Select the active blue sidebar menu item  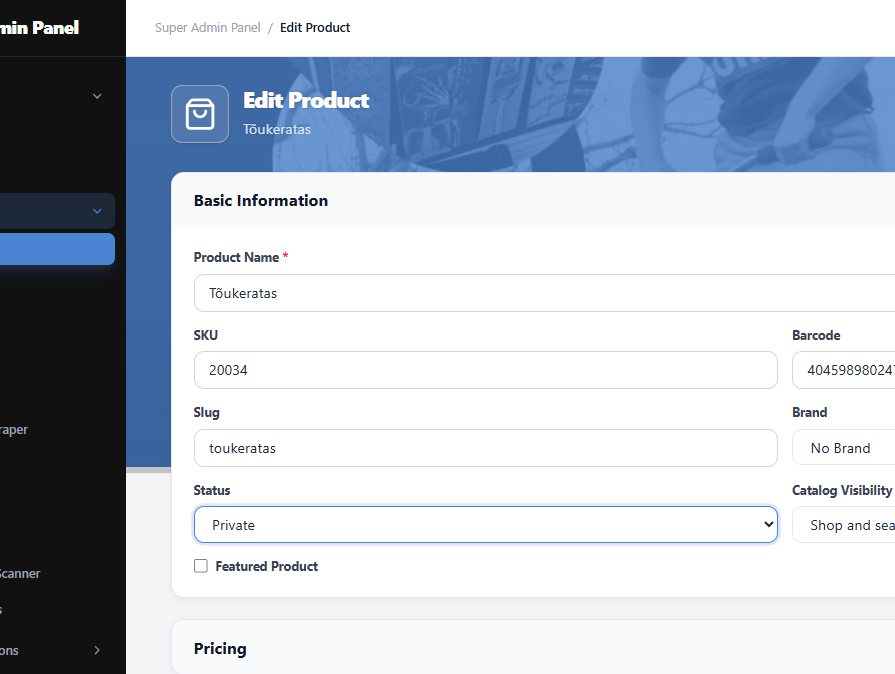click(57, 249)
